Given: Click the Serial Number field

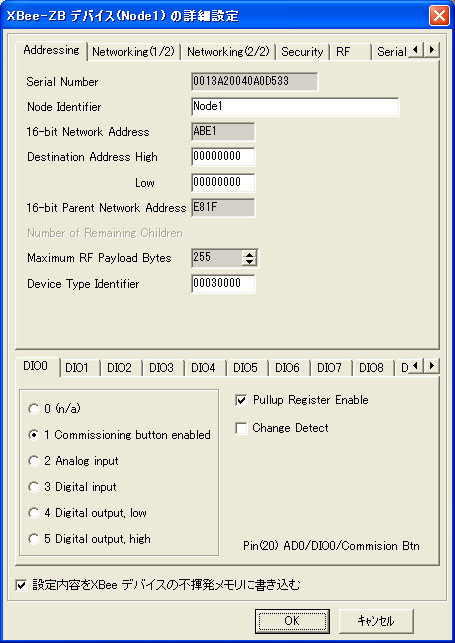Looking at the screenshot, I should [x=254, y=81].
